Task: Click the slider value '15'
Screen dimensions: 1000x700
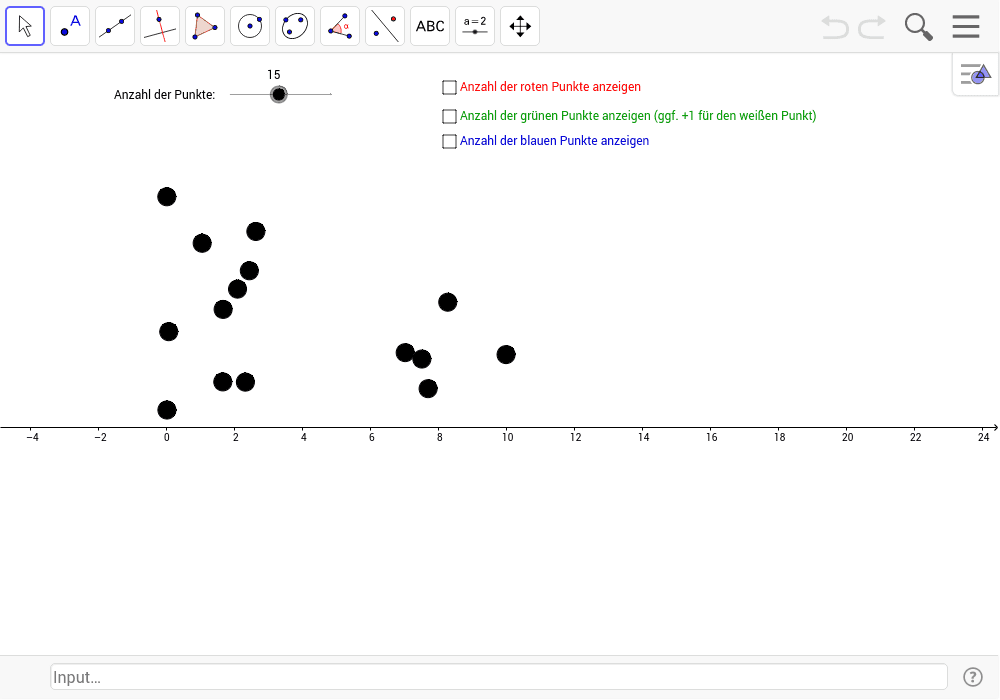Action: (x=274, y=75)
